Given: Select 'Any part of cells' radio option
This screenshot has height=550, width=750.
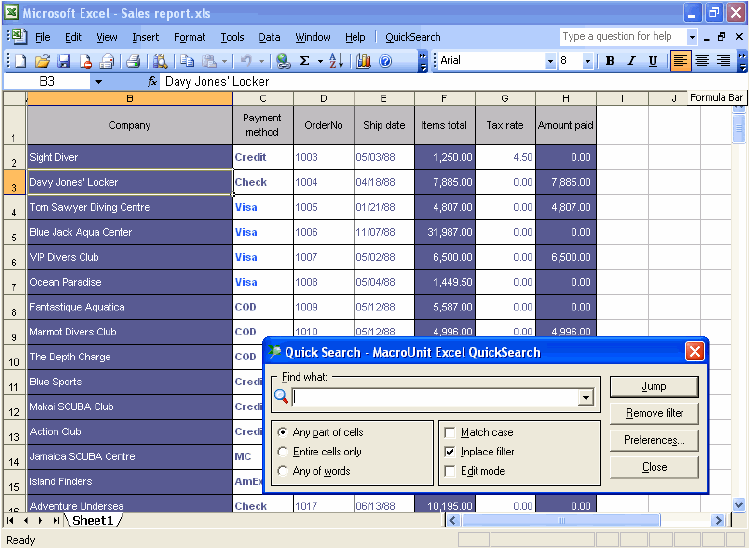Looking at the screenshot, I should click(283, 432).
